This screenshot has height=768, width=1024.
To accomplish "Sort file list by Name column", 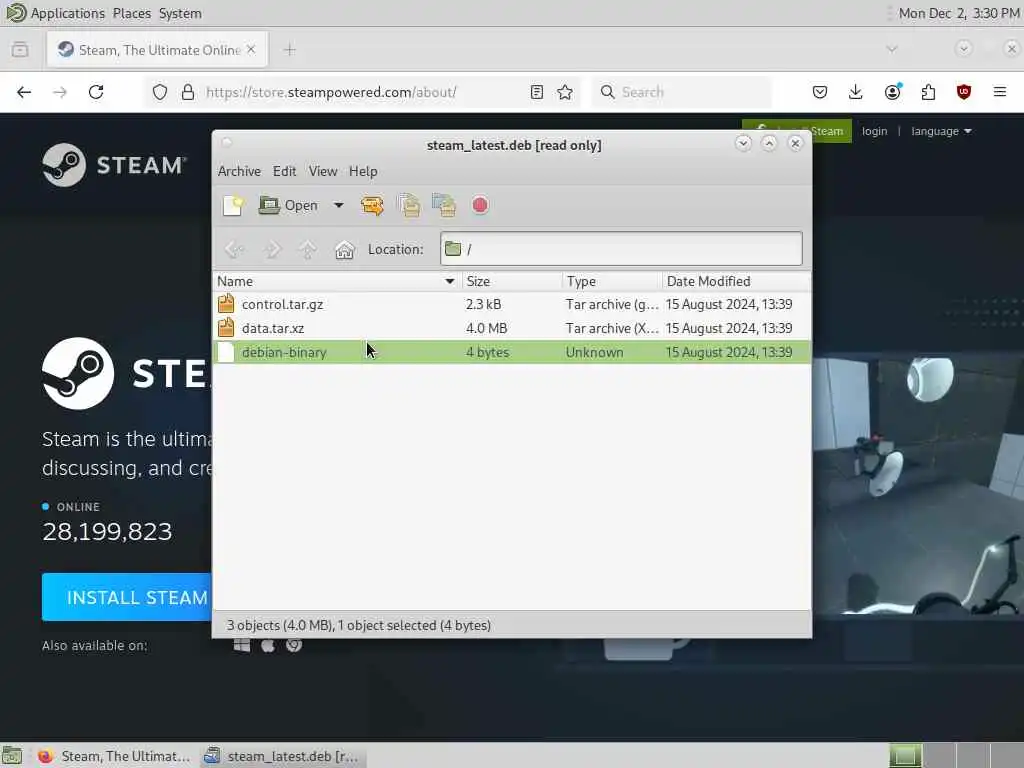I will [x=338, y=281].
